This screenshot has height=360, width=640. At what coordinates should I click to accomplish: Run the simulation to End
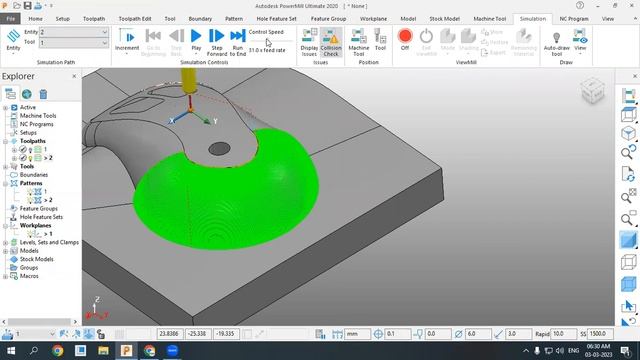coord(238,42)
